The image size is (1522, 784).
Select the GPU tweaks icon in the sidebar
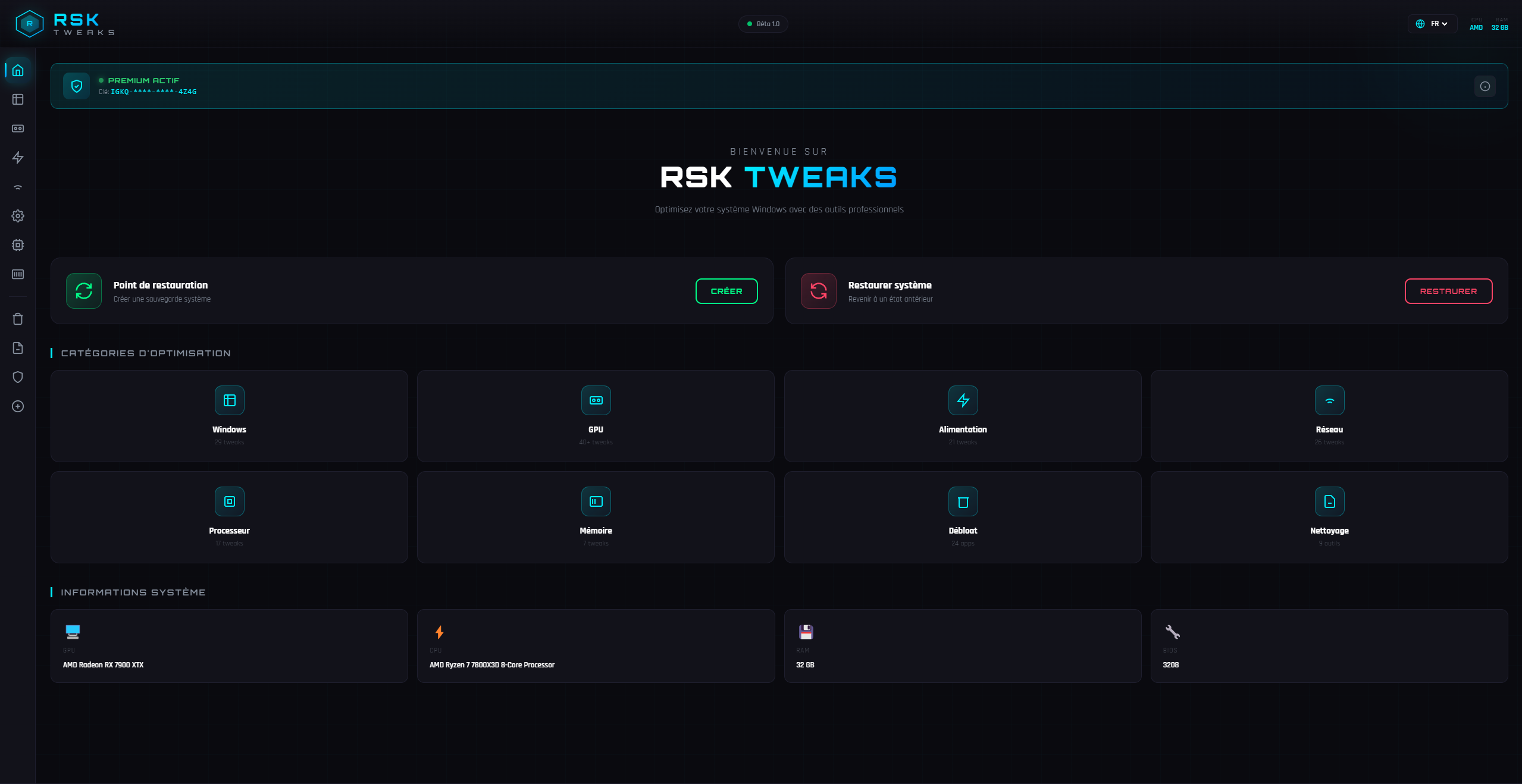18,128
